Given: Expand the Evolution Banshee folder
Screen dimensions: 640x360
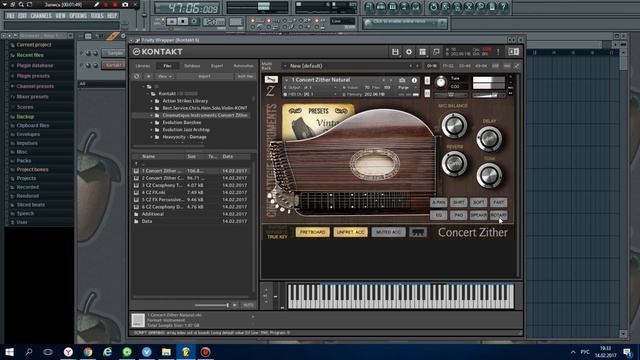Looking at the screenshot, I should click(151, 122).
